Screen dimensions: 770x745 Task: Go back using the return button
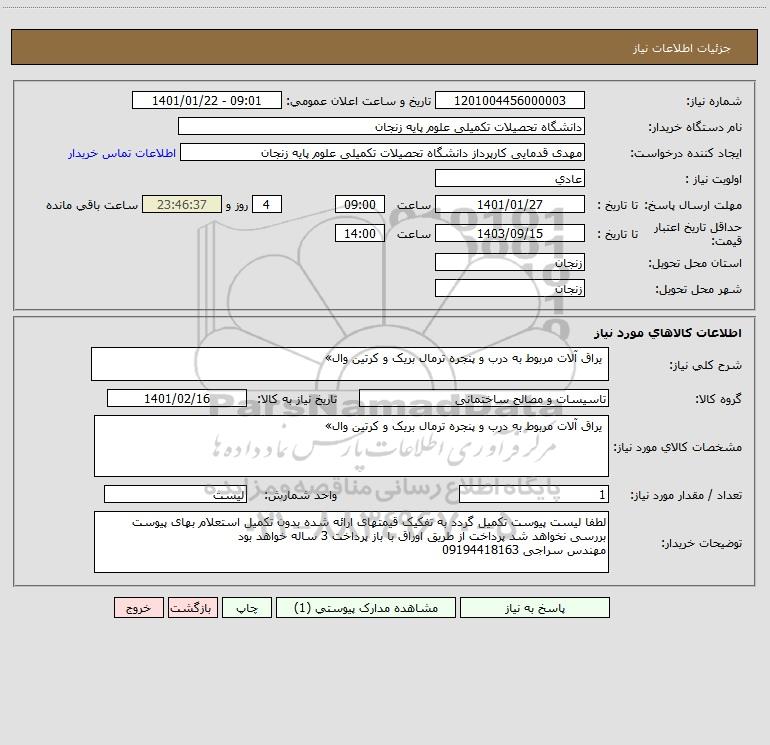pyautogui.click(x=192, y=608)
